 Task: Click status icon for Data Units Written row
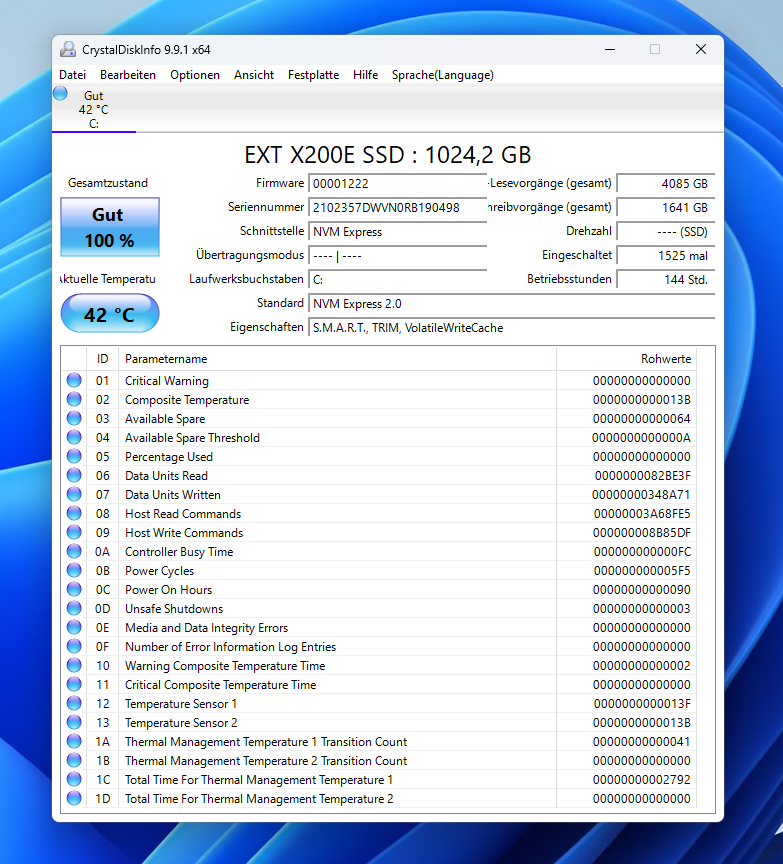click(74, 494)
